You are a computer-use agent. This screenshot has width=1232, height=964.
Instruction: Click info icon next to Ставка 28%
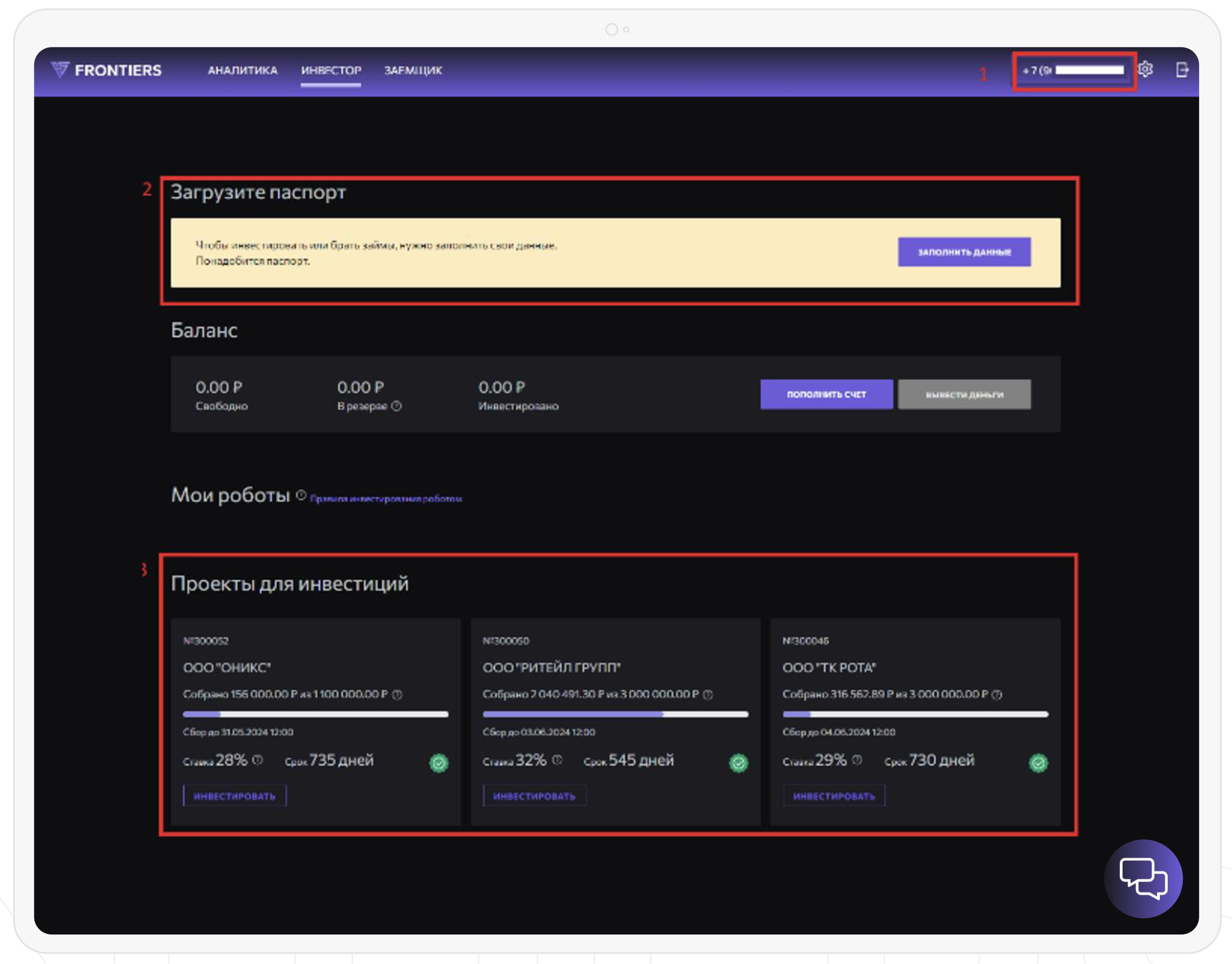coord(257,760)
